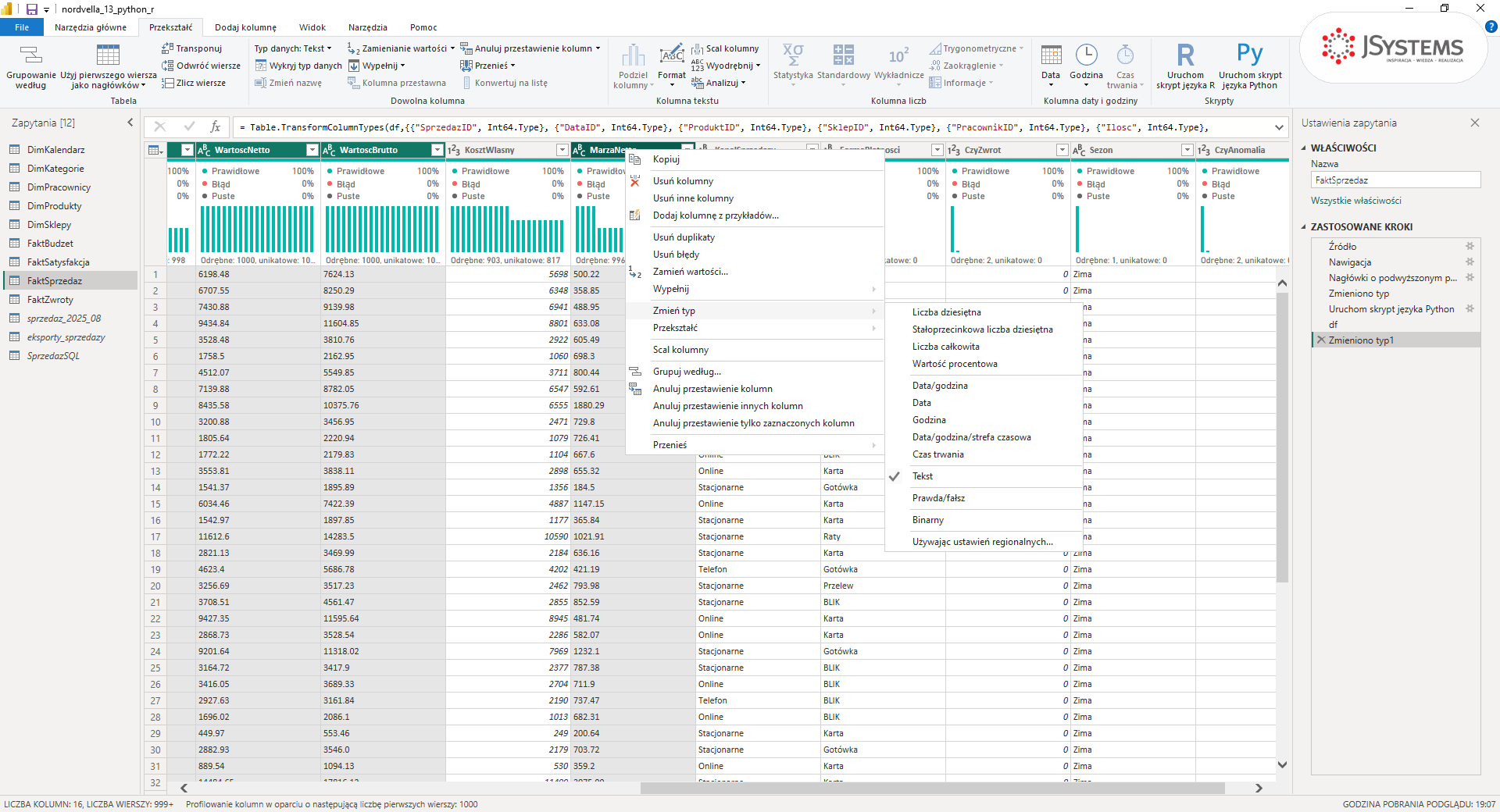Viewport: 1500px width, 812px height.
Task: Delete the Zmieniono typ1 step
Action: click(x=1321, y=340)
